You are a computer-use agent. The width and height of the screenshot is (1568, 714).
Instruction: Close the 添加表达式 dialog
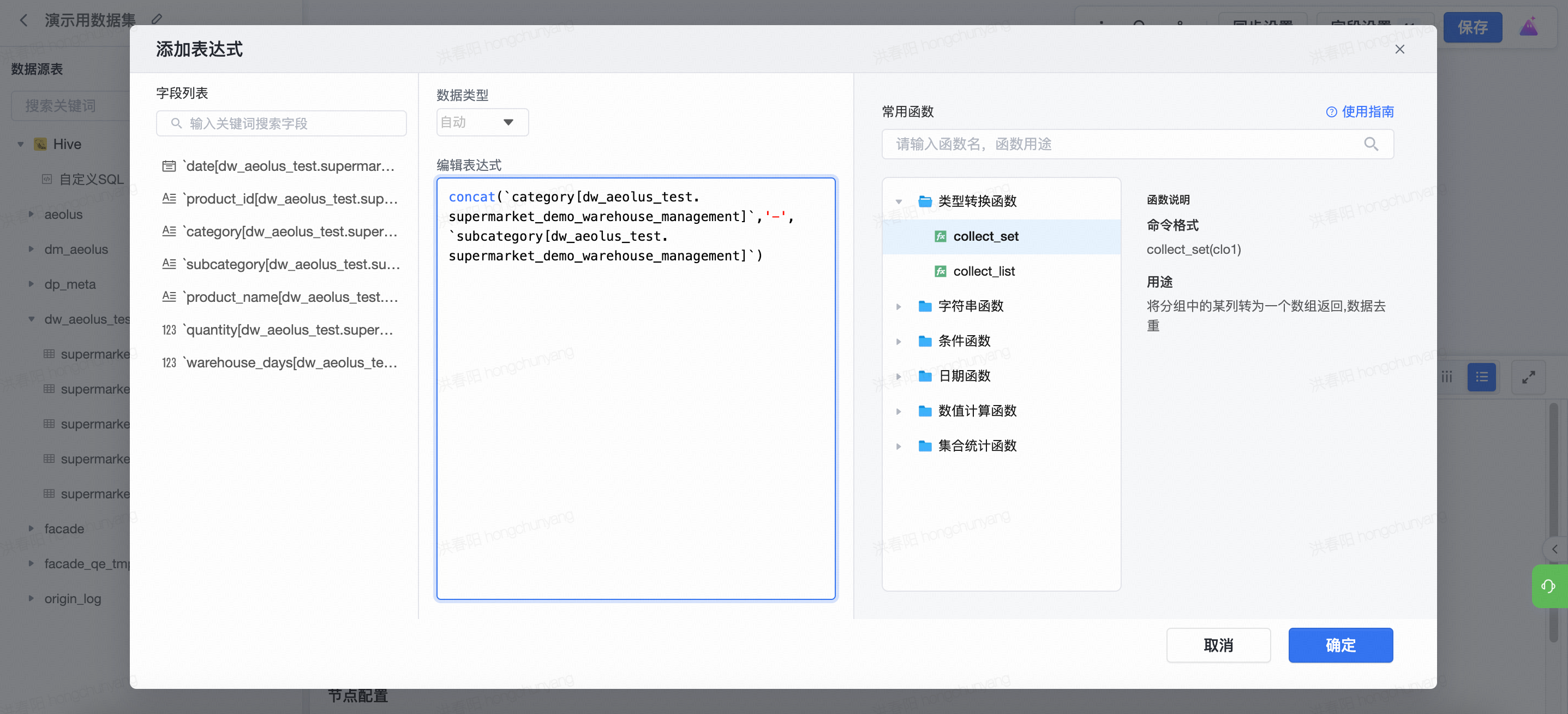click(x=1399, y=49)
